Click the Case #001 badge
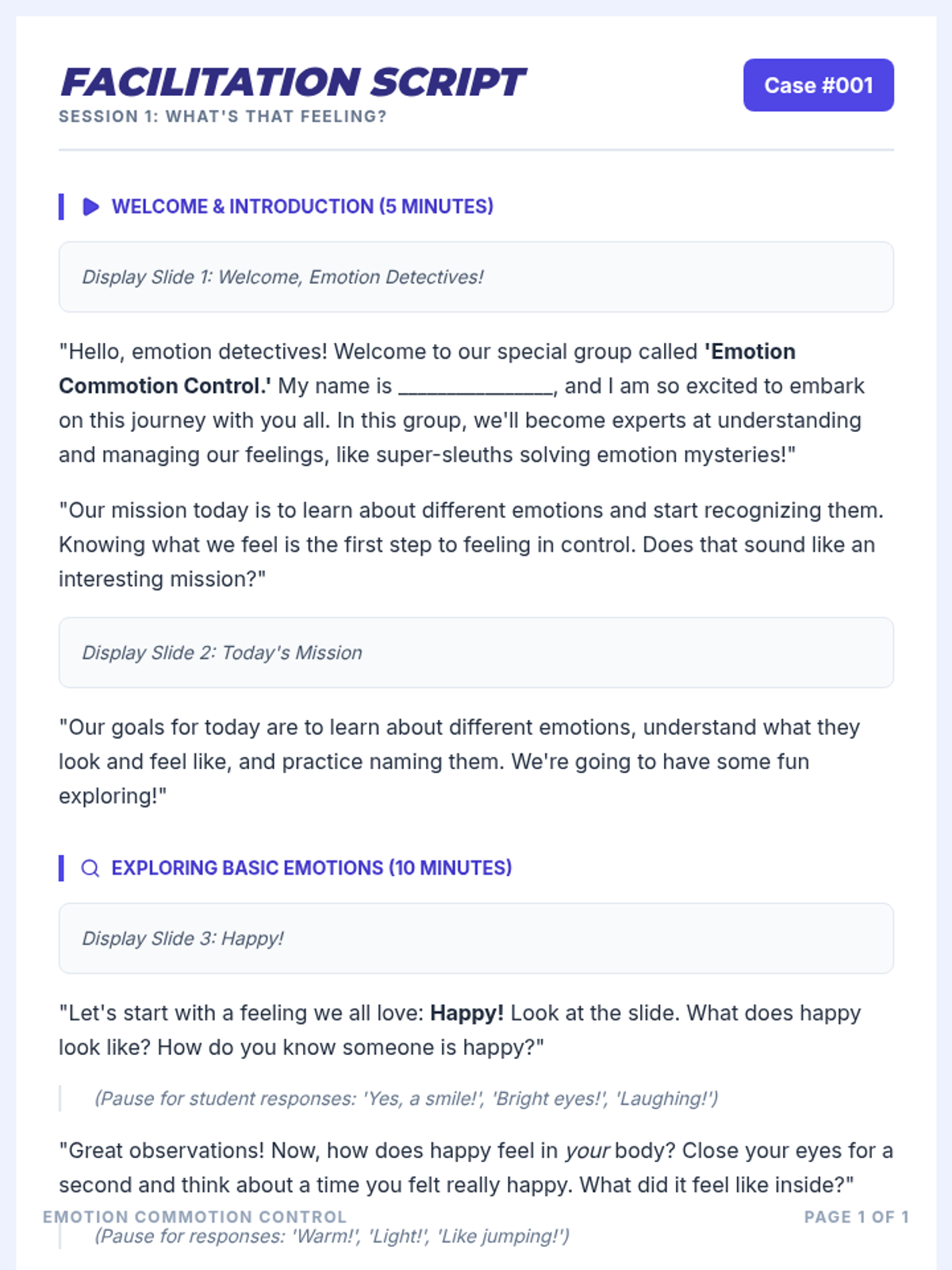 tap(819, 85)
